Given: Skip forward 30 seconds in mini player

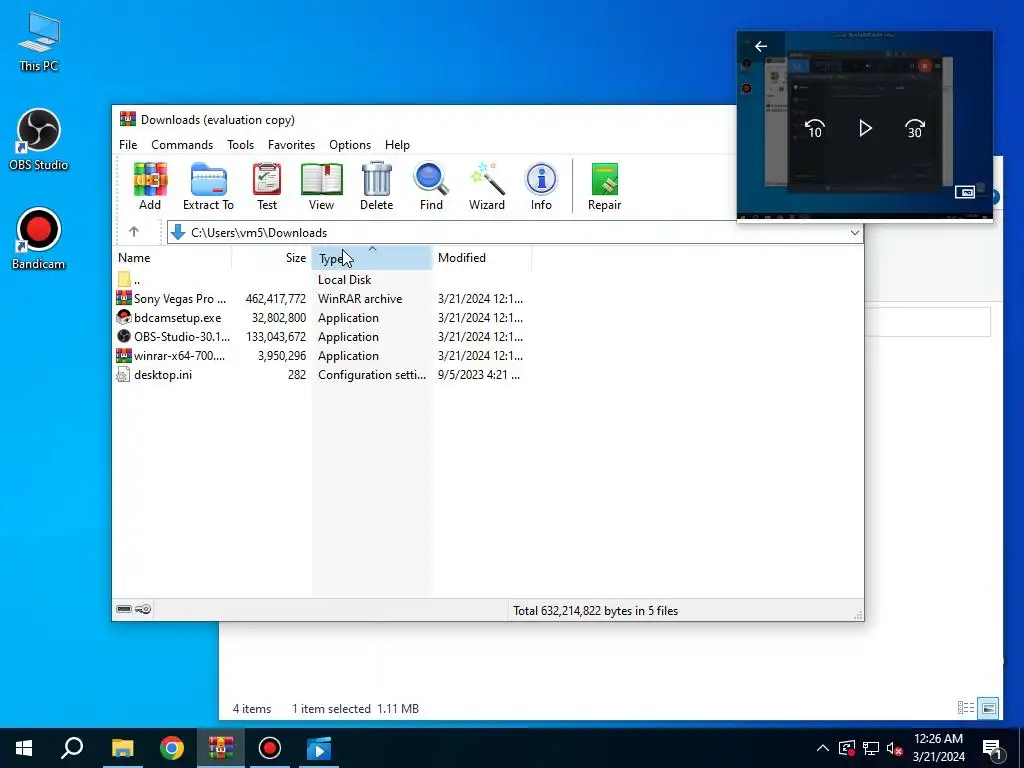Looking at the screenshot, I should (915, 129).
